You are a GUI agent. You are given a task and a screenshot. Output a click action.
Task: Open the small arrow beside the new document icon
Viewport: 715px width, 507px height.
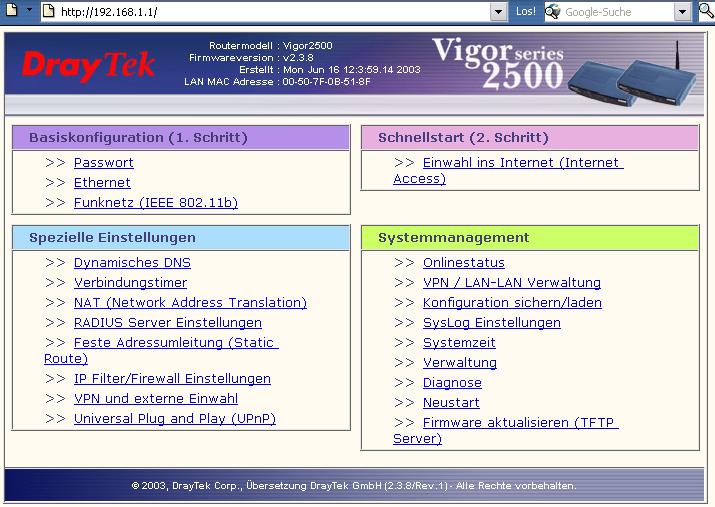(29, 9)
